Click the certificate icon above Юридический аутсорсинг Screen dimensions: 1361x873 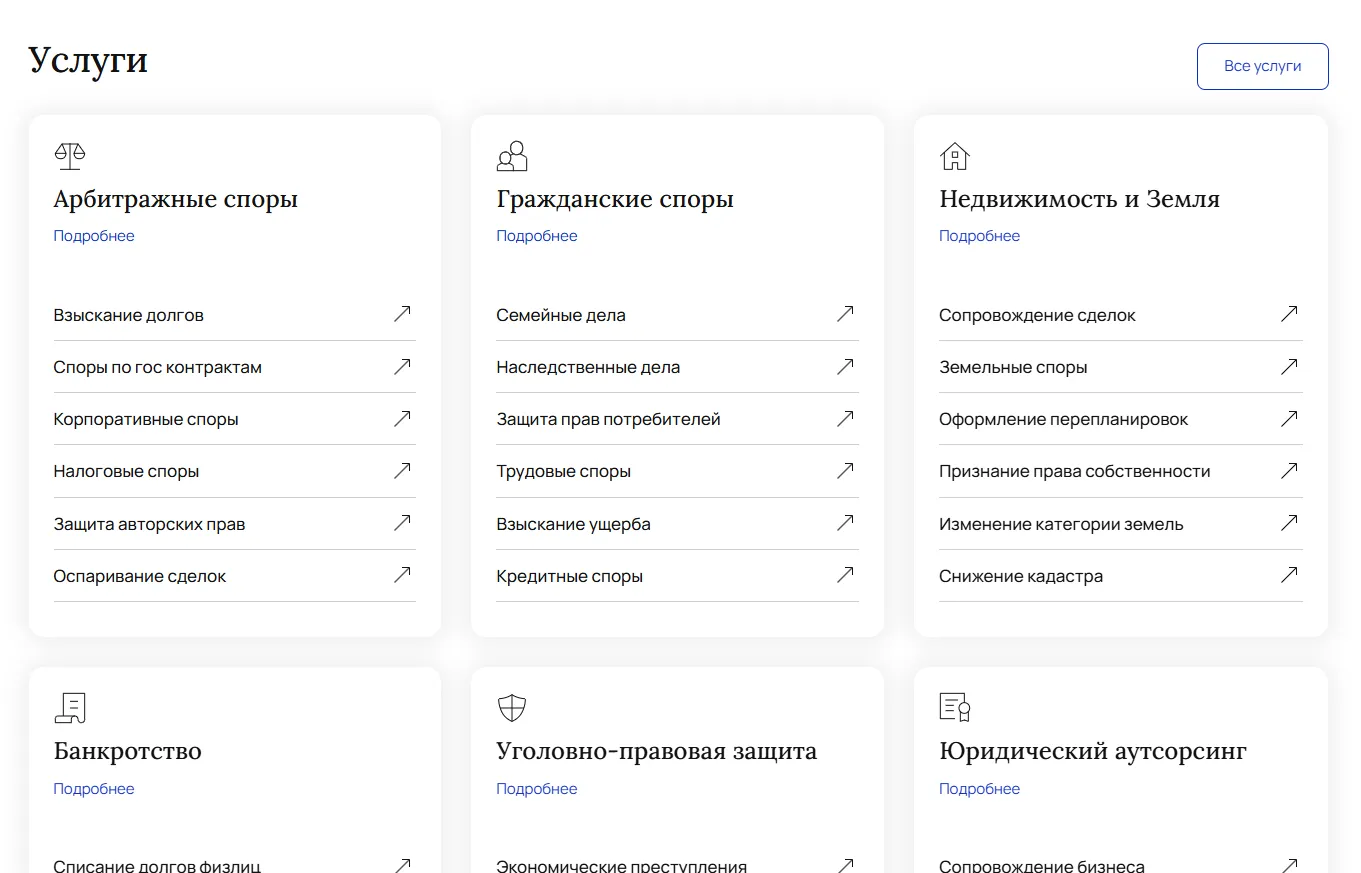point(955,708)
